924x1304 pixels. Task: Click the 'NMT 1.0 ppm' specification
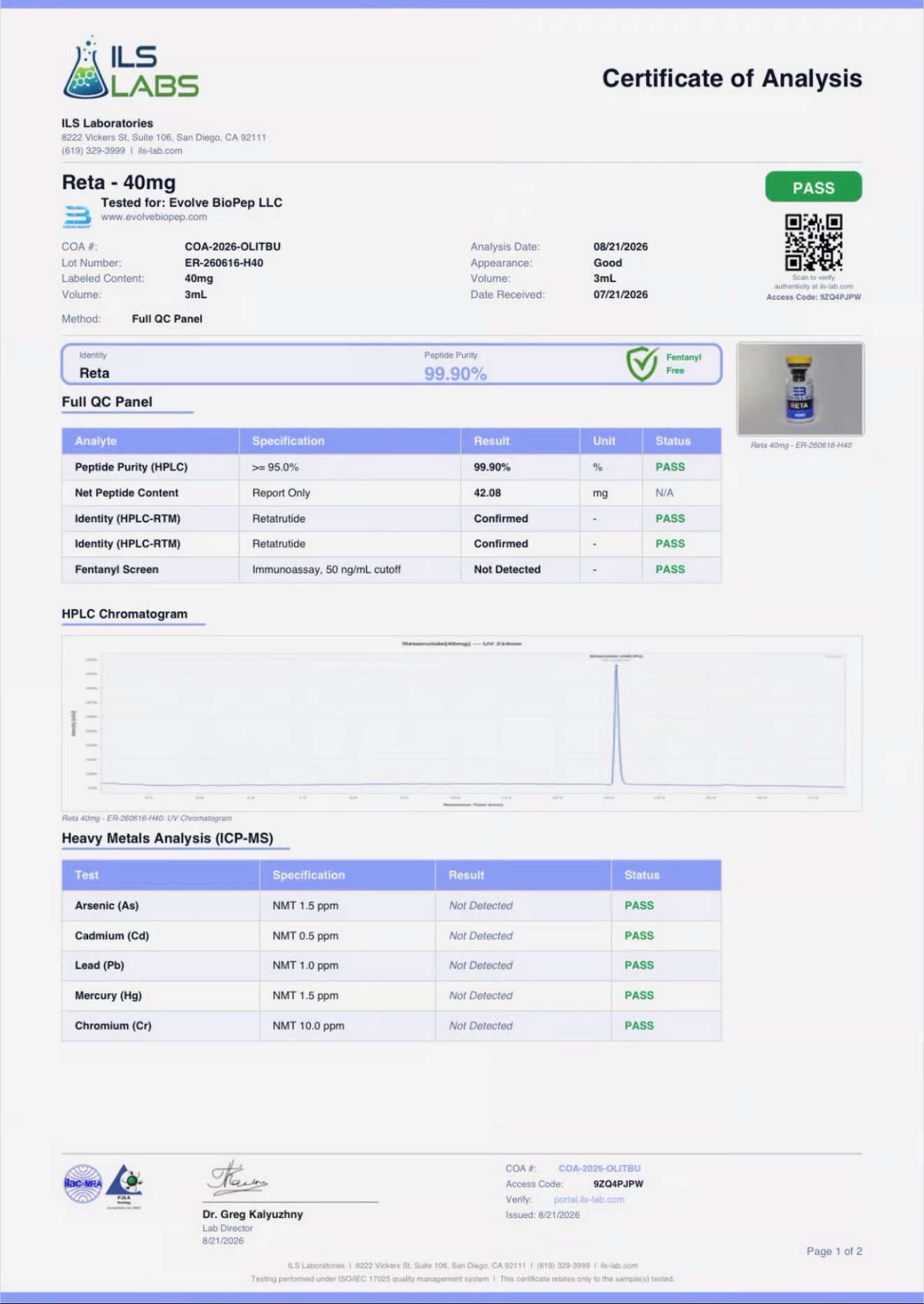[305, 965]
